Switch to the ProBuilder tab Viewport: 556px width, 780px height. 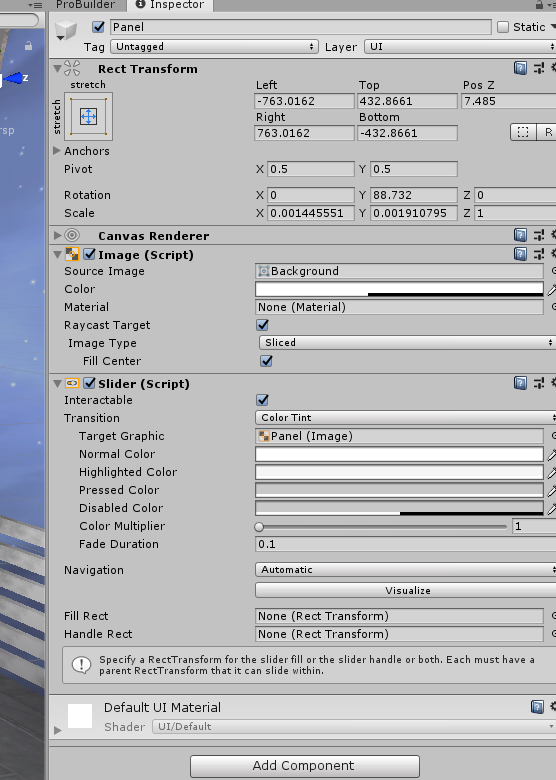coord(85,5)
